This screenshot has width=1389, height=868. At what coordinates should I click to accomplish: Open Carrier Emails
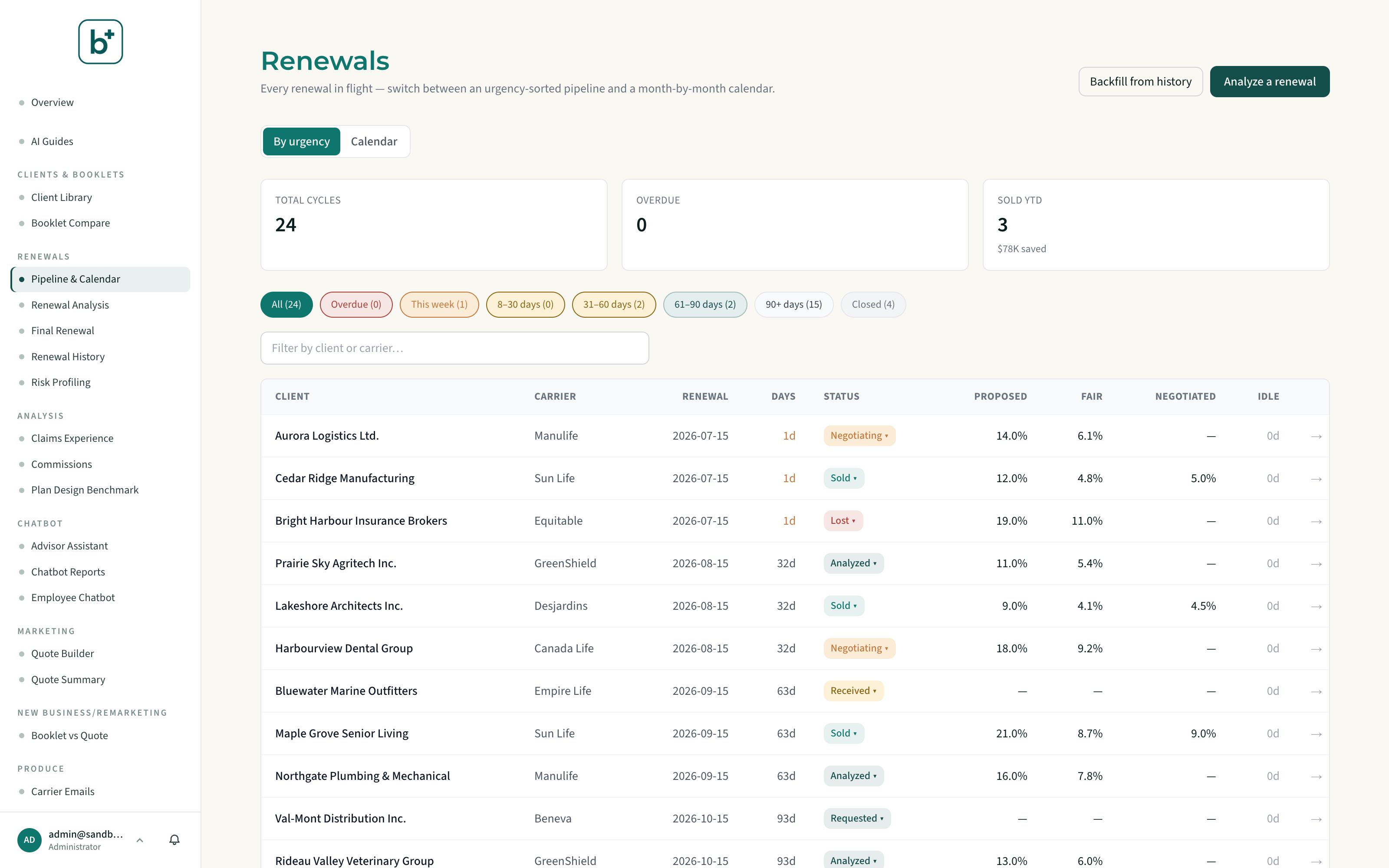point(63,791)
